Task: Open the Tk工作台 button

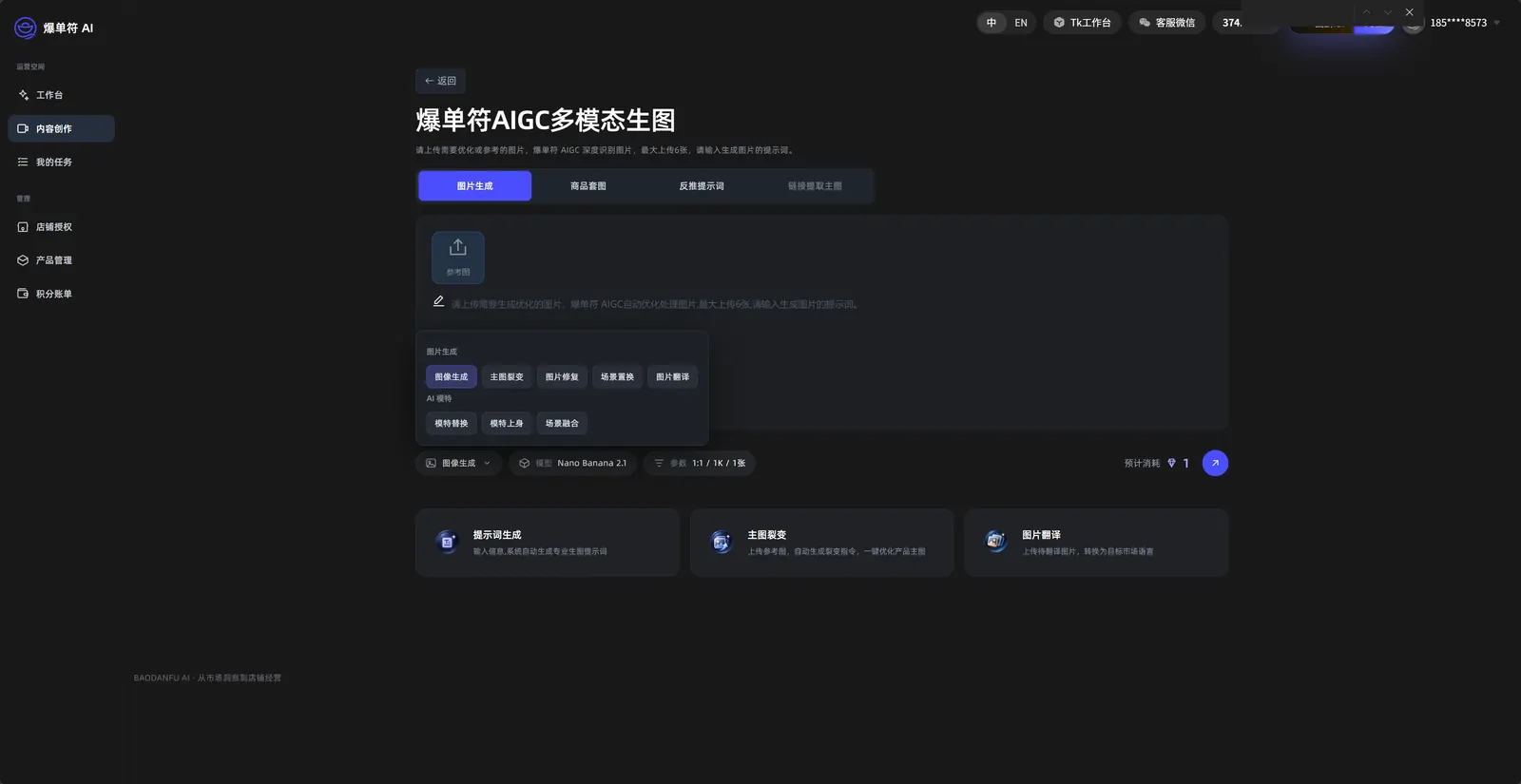Action: [1082, 23]
